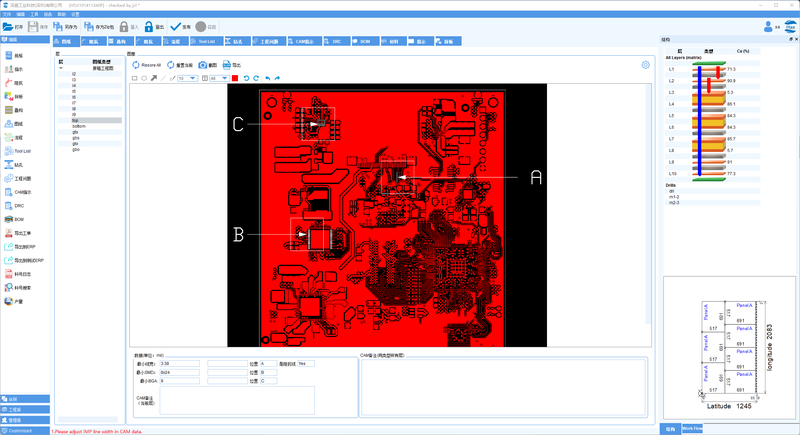
Task: Open the drill (钻孔) item in the left sidebar
Action: (14, 165)
